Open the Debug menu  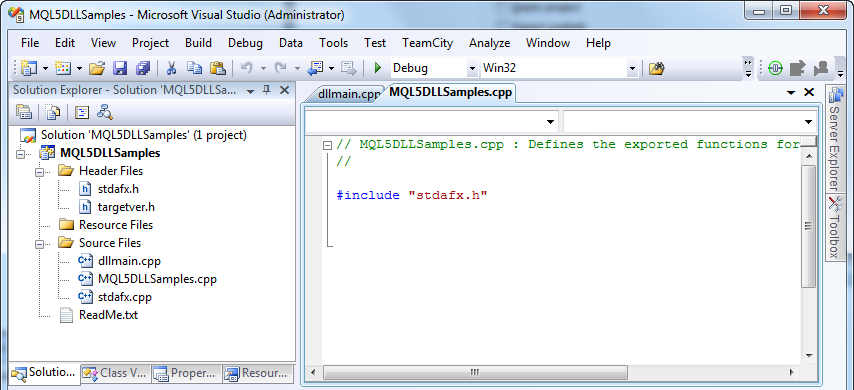click(245, 42)
